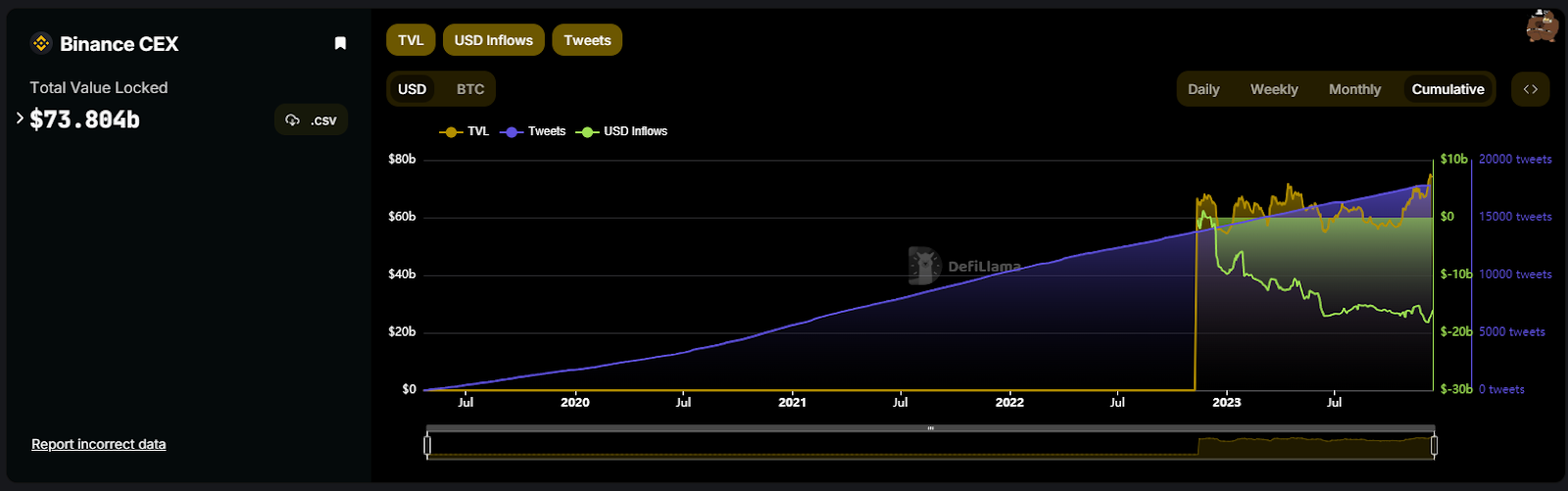Screen dimensions: 1568x491
Task: Switch denomination to BTC
Action: point(470,89)
